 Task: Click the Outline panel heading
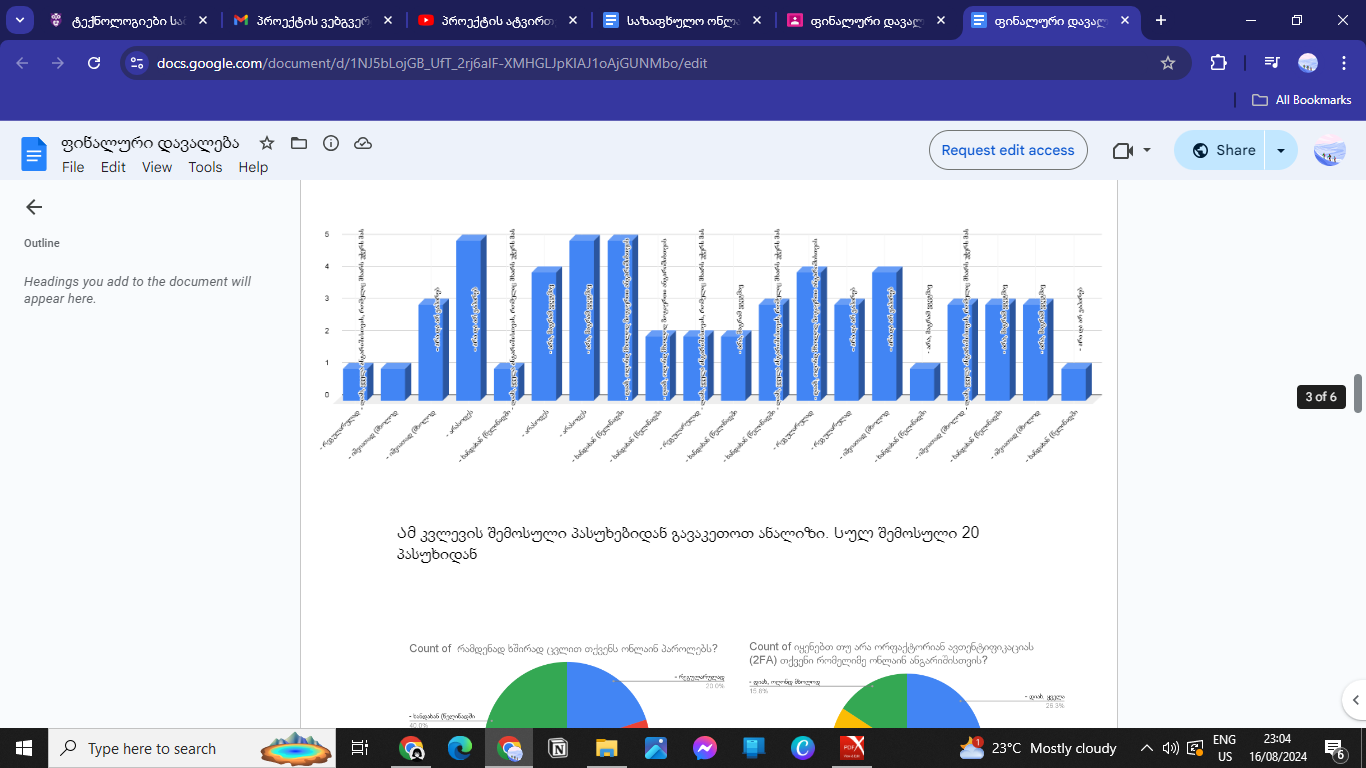[42, 243]
